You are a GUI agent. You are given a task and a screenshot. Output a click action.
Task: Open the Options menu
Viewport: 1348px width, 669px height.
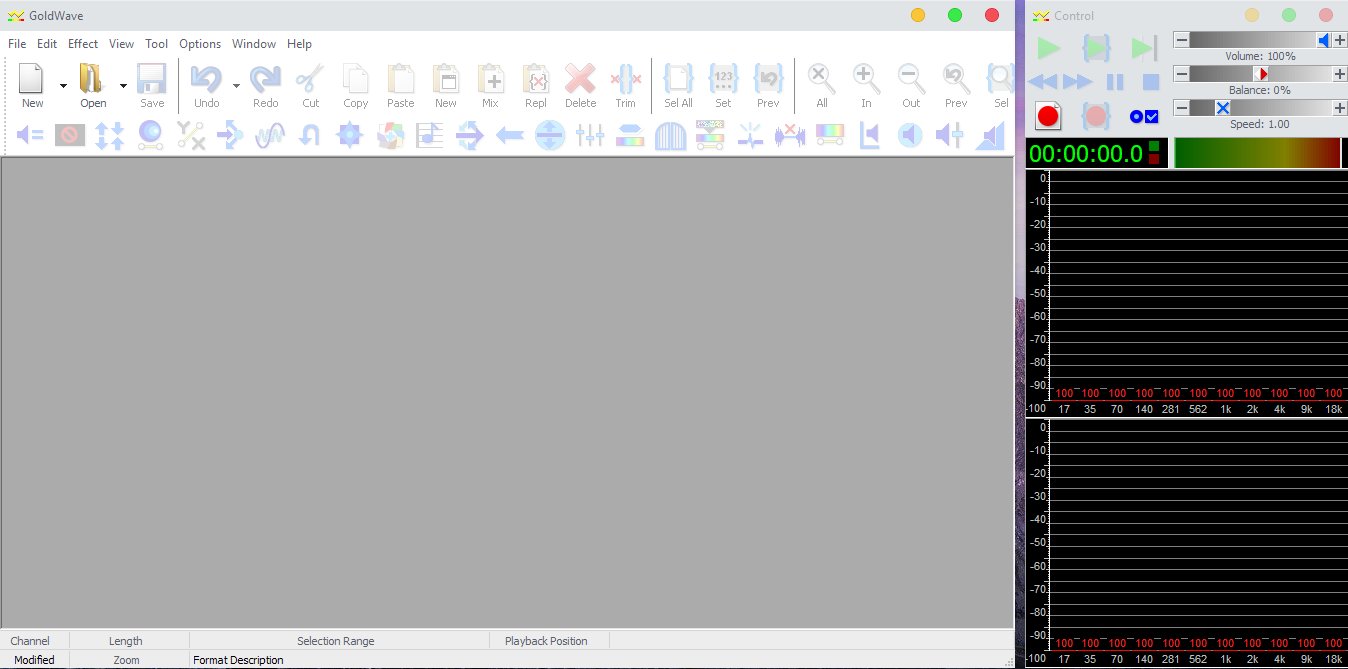[x=200, y=43]
